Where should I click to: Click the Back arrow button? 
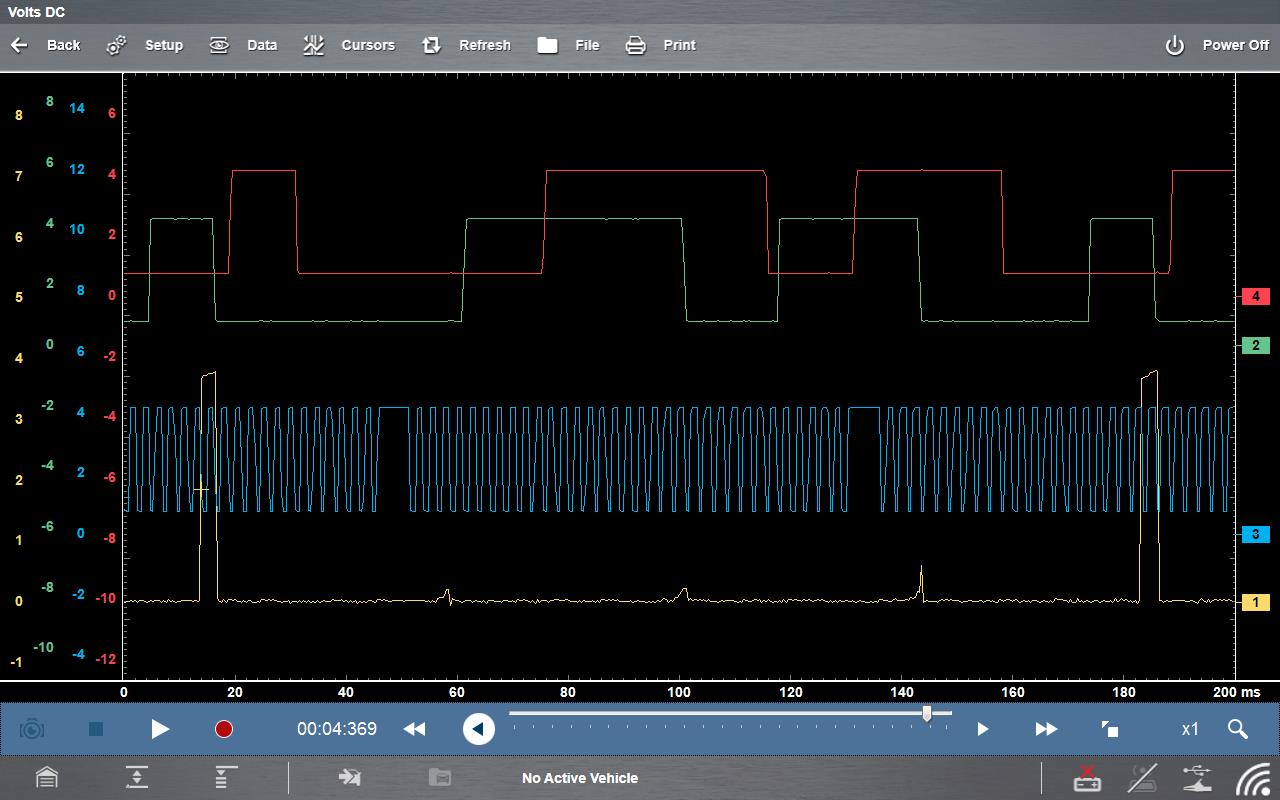(45, 45)
